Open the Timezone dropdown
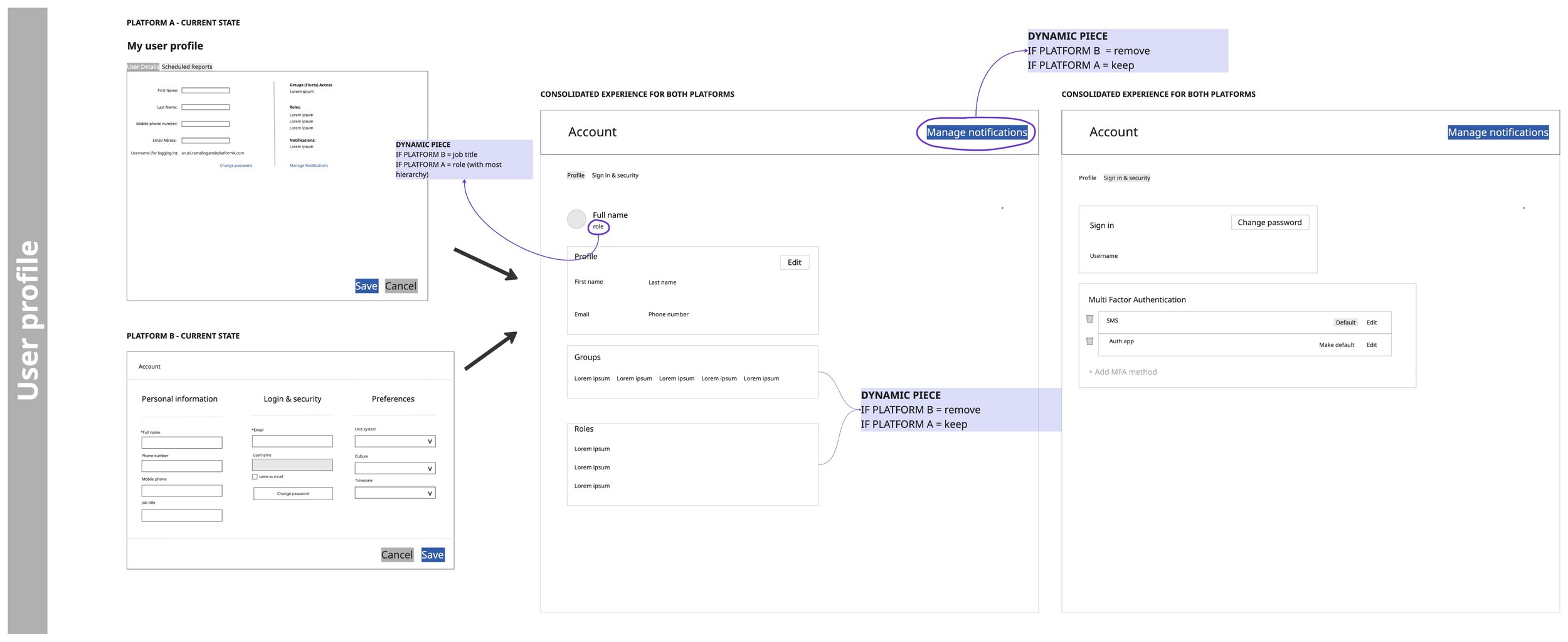The width and height of the screenshot is (1568, 642). 395,493
